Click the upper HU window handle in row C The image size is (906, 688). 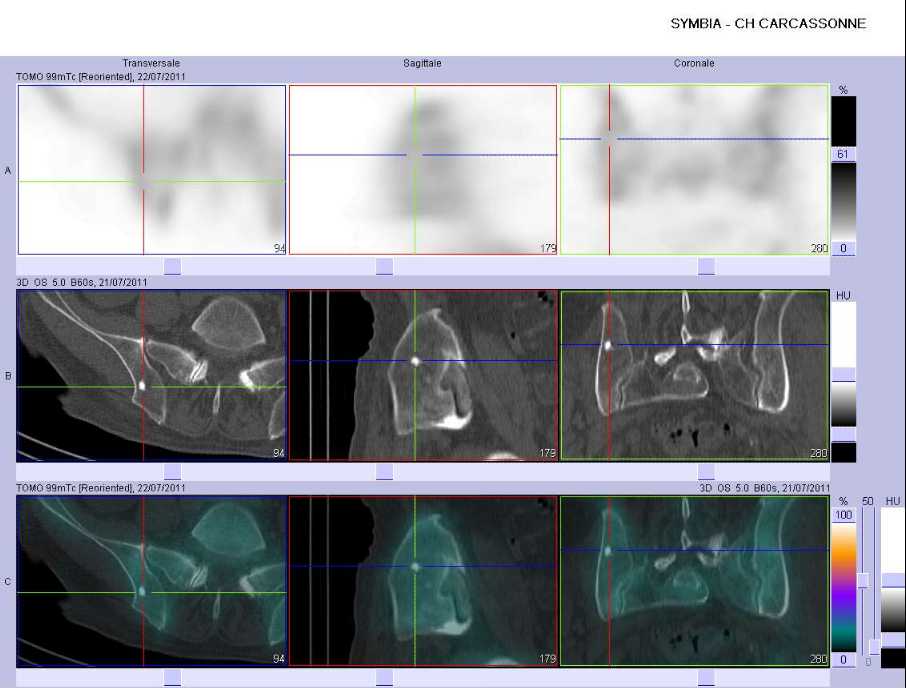(x=893, y=581)
